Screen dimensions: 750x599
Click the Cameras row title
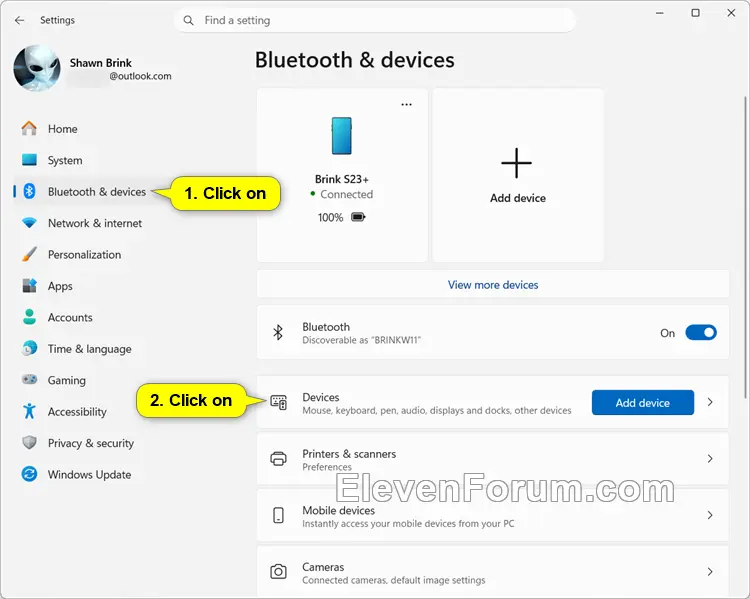[x=323, y=566]
